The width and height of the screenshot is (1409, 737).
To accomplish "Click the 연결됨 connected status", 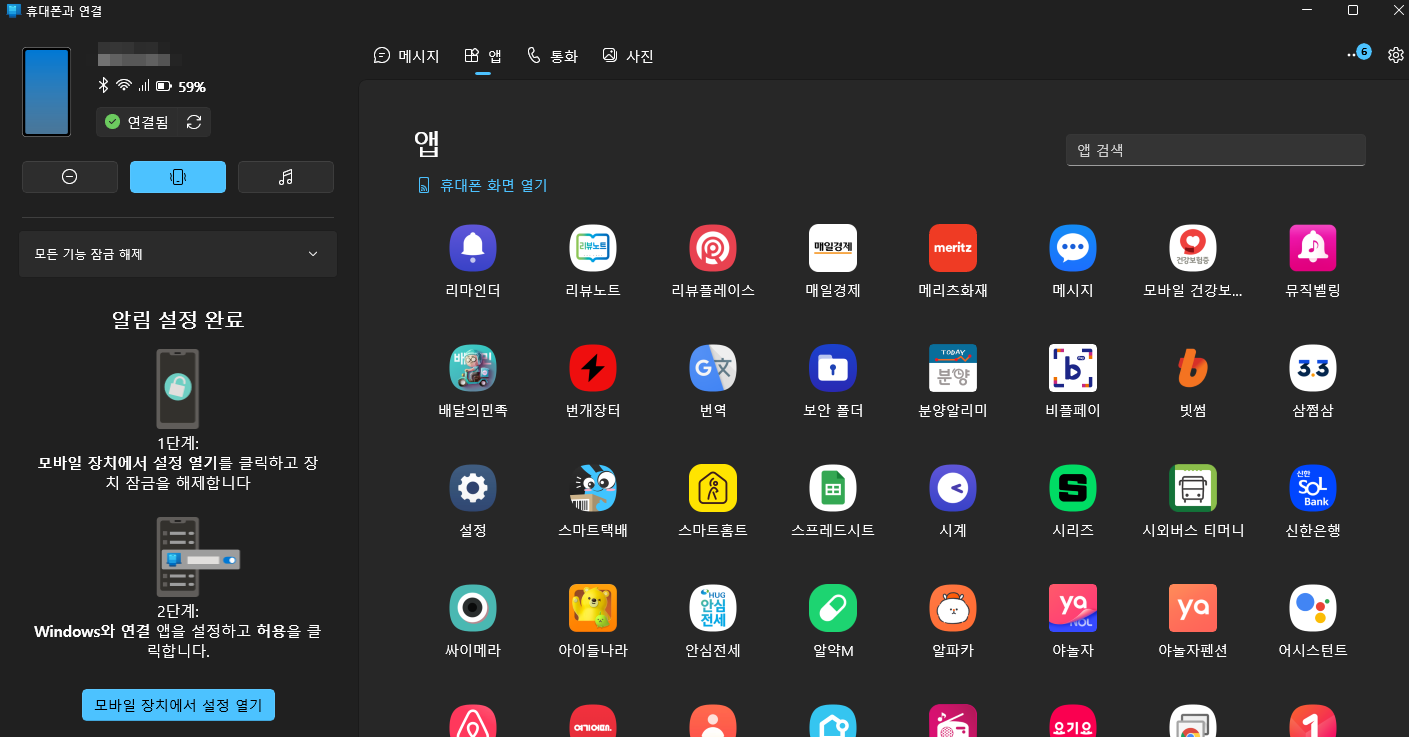I will tap(138, 122).
